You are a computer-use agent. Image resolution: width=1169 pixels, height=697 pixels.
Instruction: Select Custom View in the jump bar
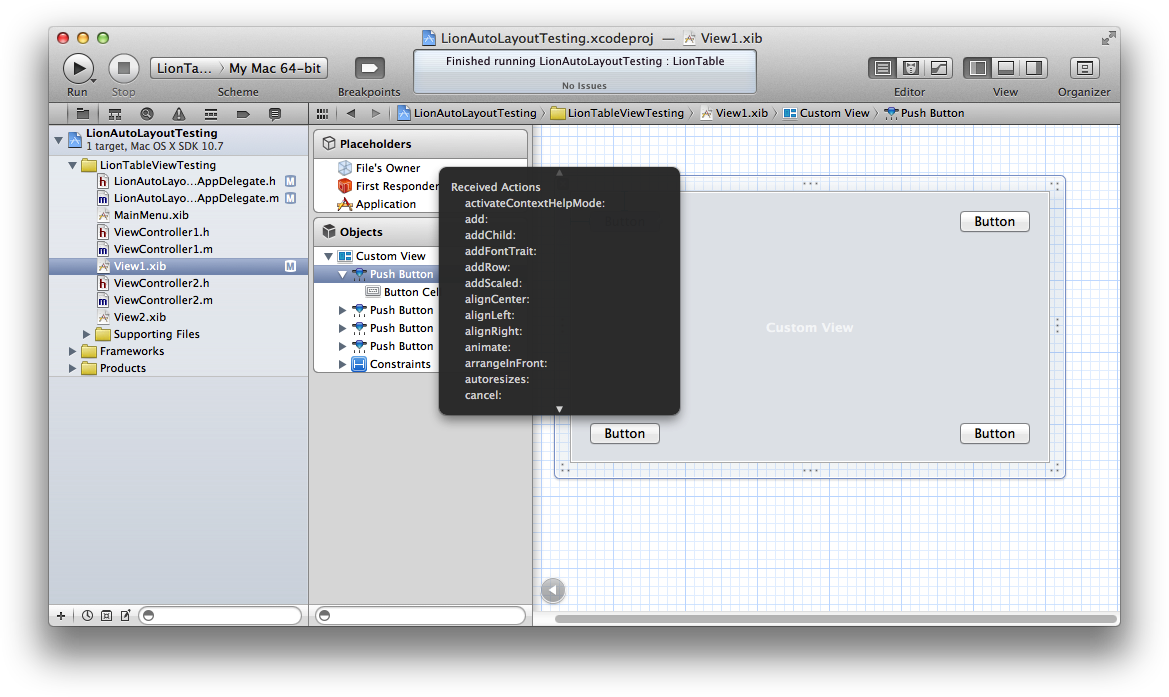[826, 113]
